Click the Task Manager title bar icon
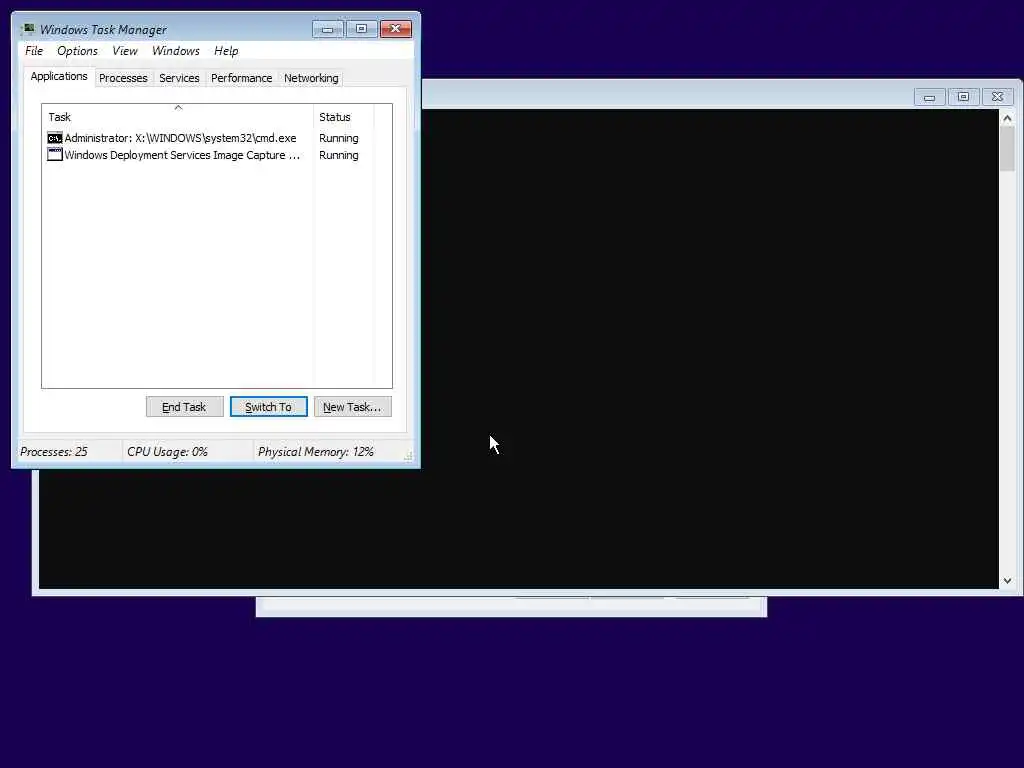This screenshot has width=1024, height=768. point(27,29)
